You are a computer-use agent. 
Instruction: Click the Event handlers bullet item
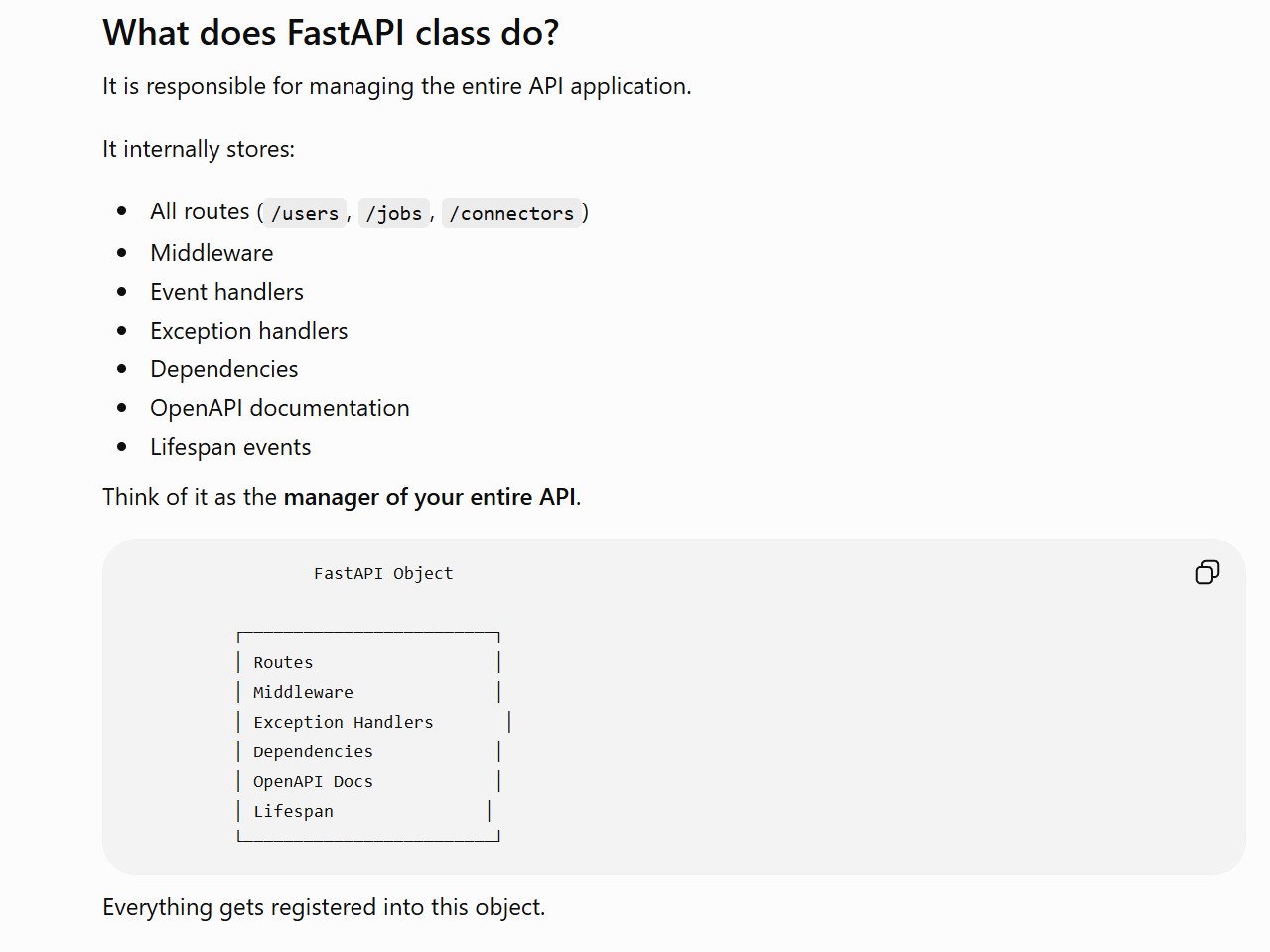(x=226, y=292)
